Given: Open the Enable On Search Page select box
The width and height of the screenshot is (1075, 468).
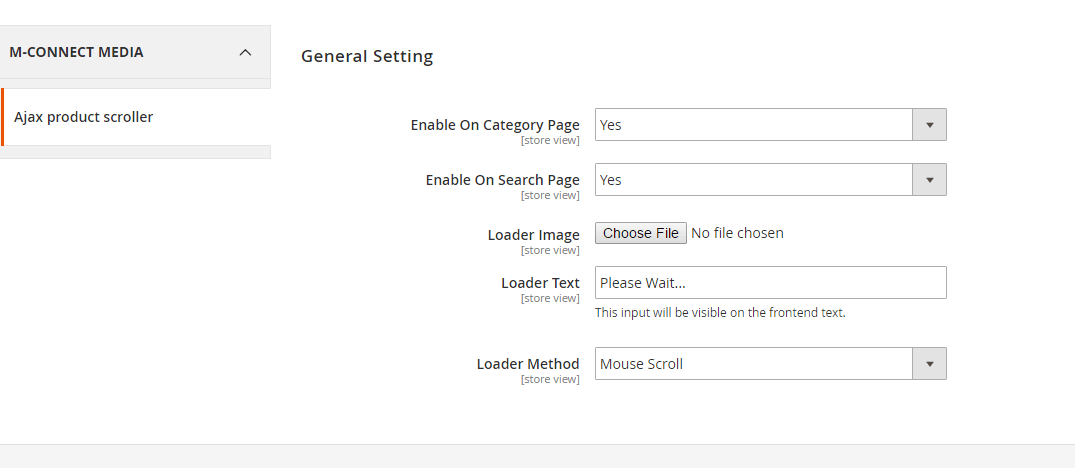Looking at the screenshot, I should click(x=754, y=180).
